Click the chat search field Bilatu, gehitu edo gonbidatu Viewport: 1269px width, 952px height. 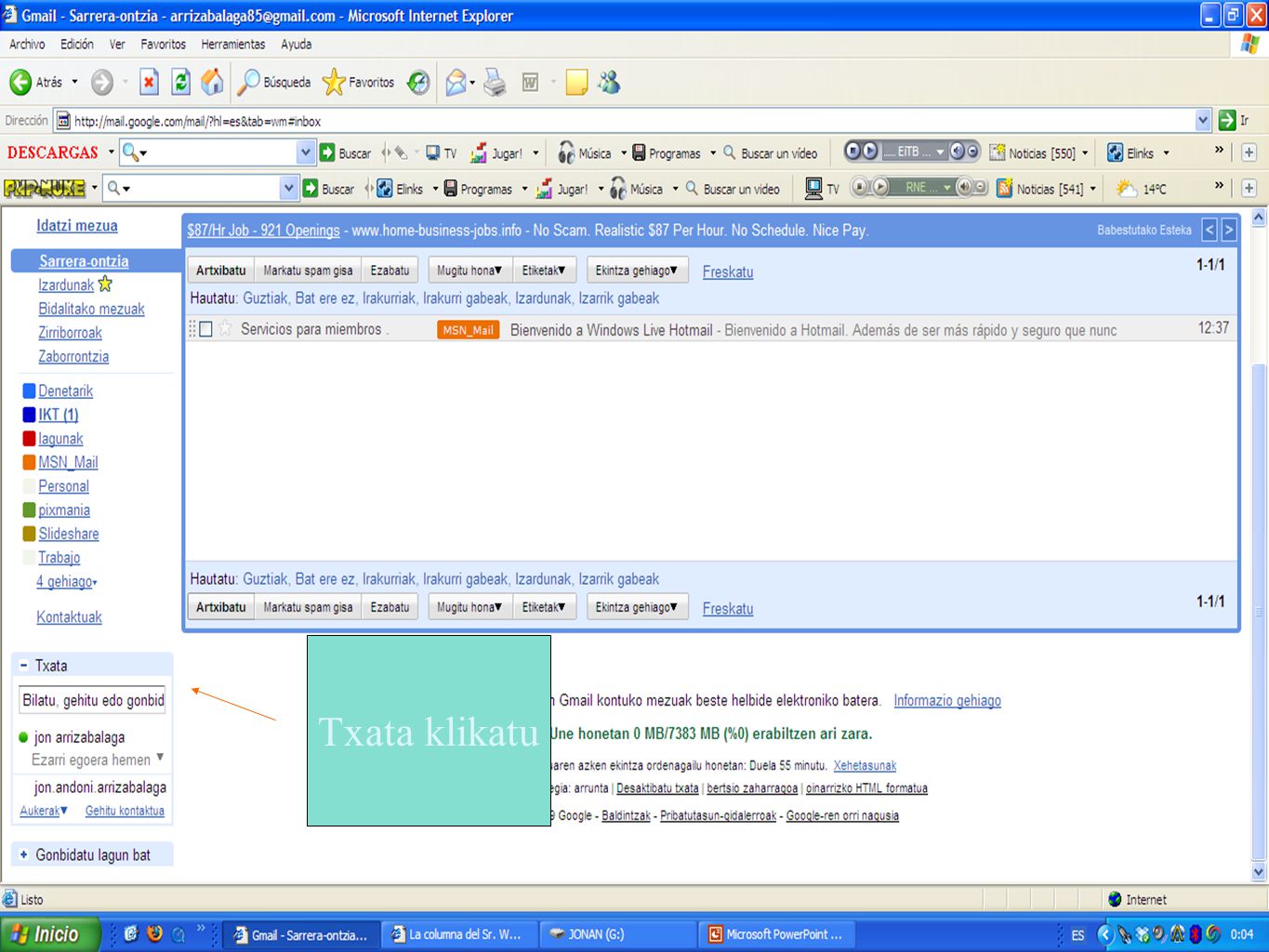point(92,700)
